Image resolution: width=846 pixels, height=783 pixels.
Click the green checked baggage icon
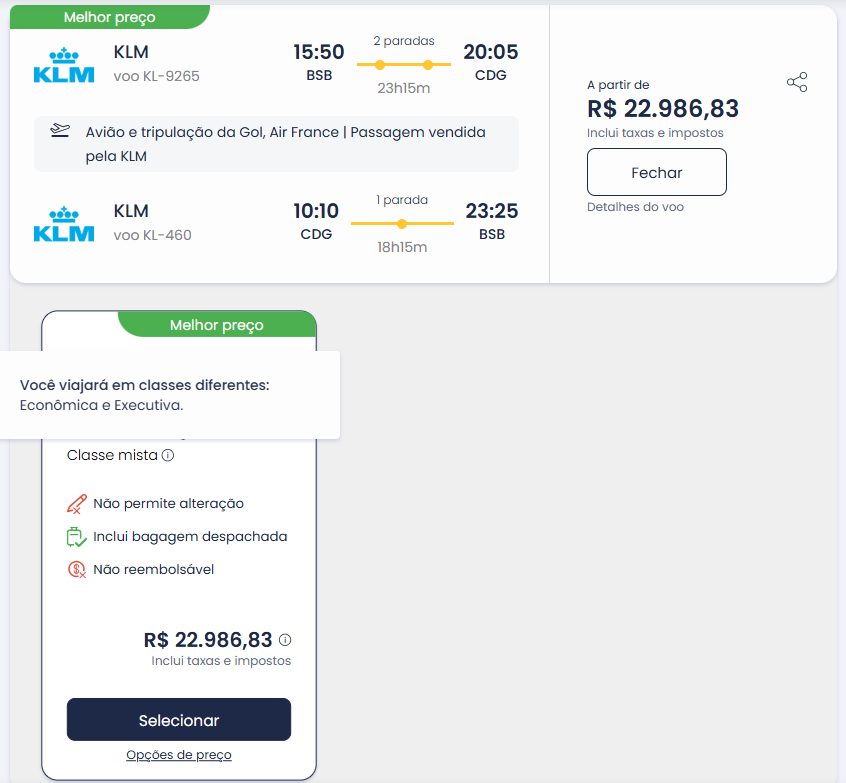click(x=77, y=537)
